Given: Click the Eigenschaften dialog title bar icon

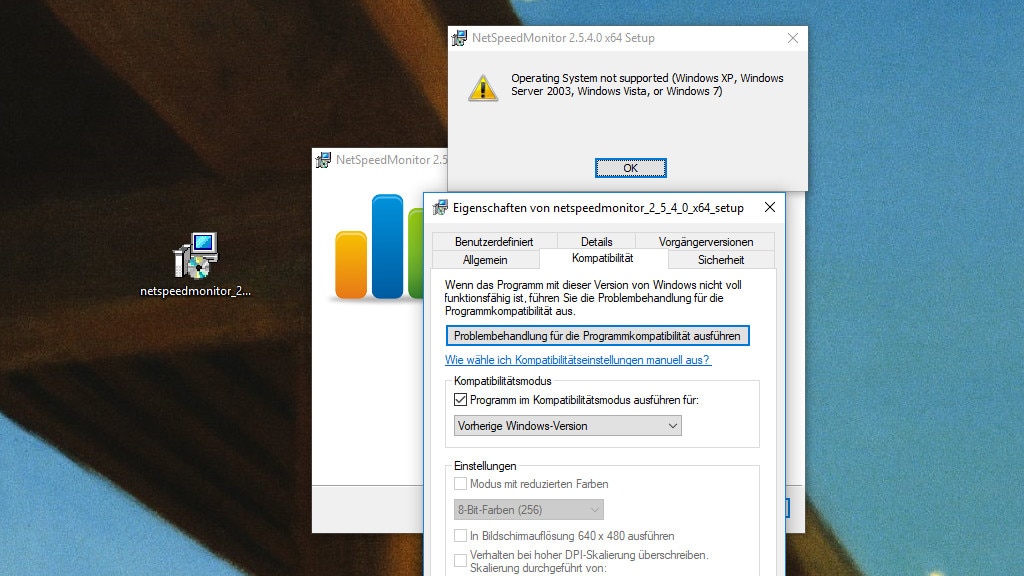Looking at the screenshot, I should pyautogui.click(x=440, y=208).
